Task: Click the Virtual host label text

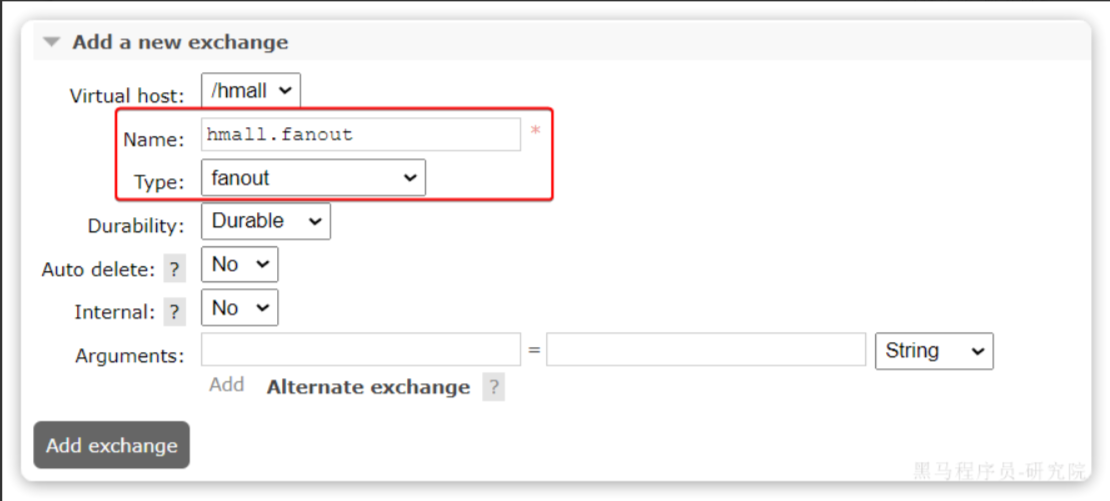Action: 127,96
